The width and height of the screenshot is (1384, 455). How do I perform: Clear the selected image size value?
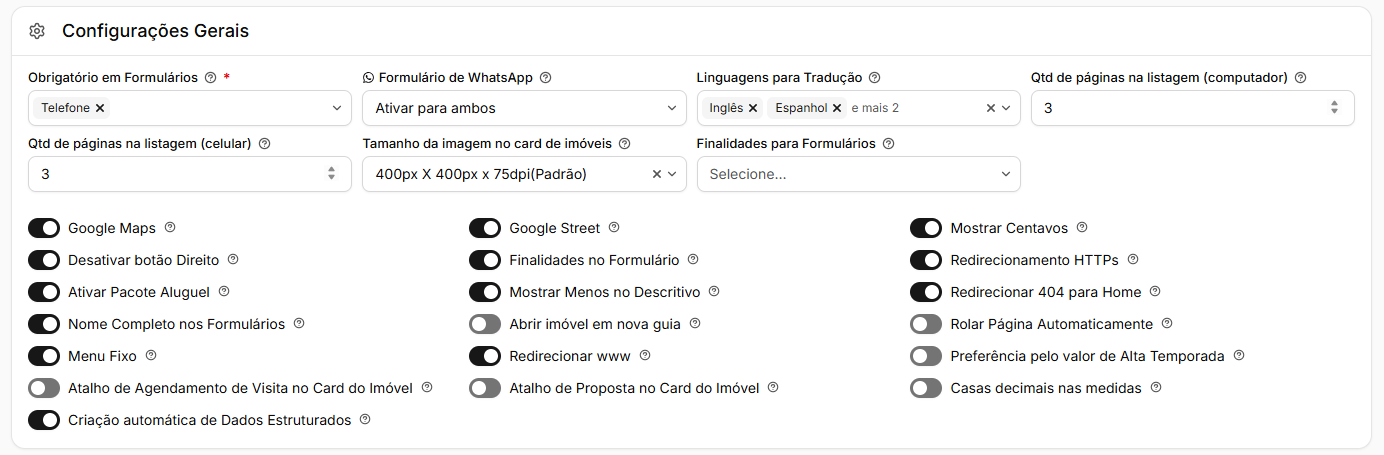pos(657,174)
